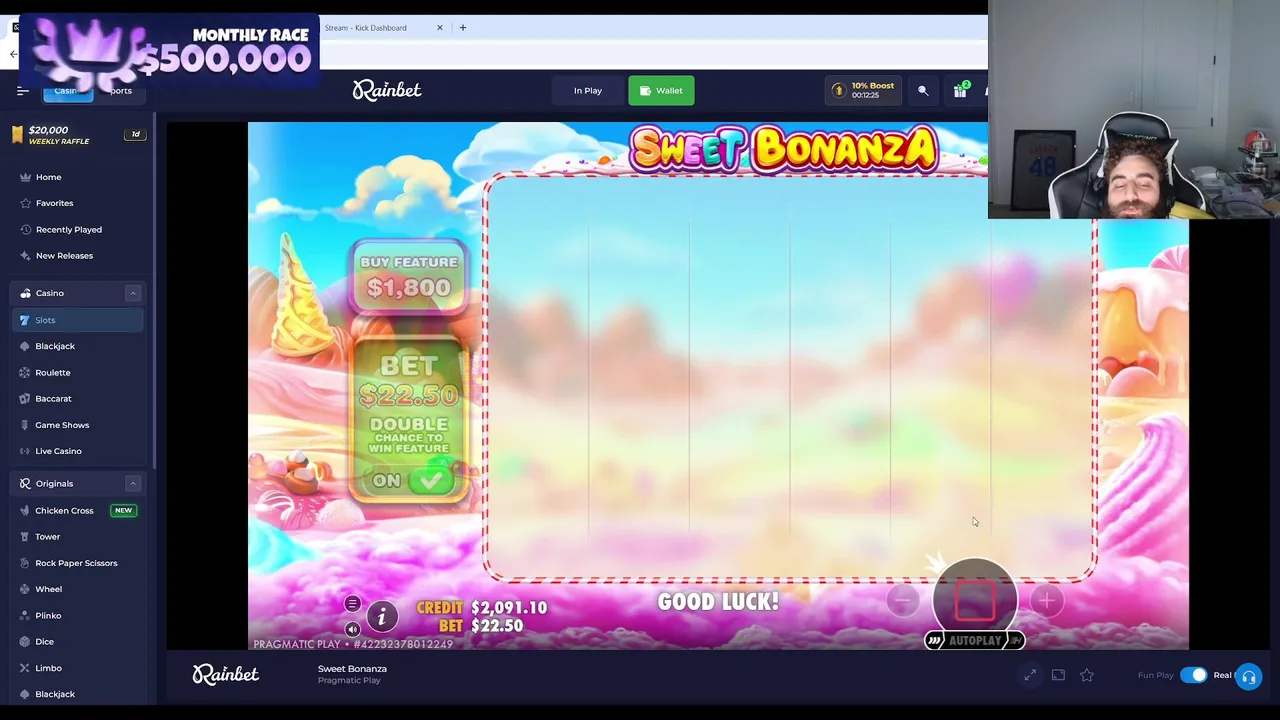Click the BET $22.50 double chance panel
The width and height of the screenshot is (1280, 720).
(x=409, y=420)
